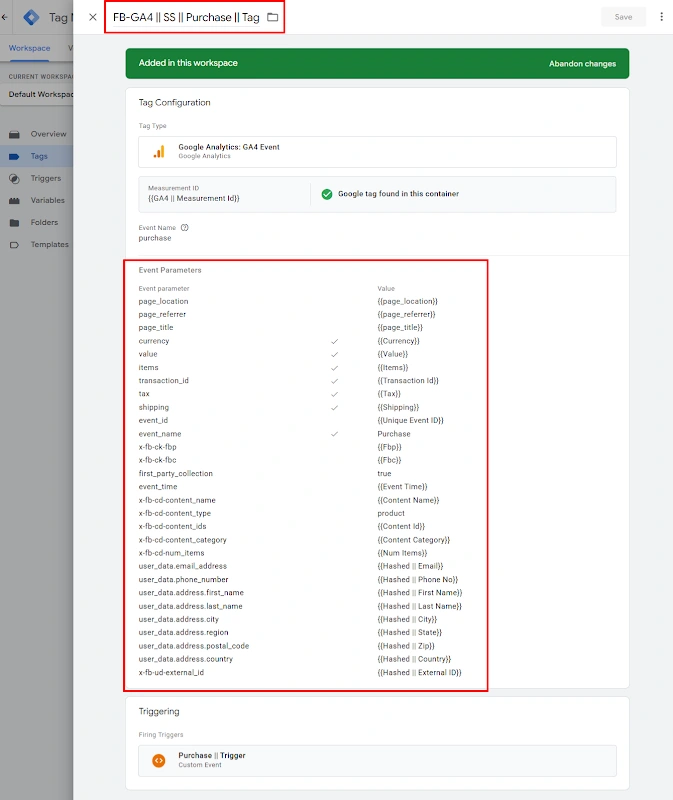Click the Tag Configuration heading
The height and width of the screenshot is (800, 673).
(x=175, y=103)
